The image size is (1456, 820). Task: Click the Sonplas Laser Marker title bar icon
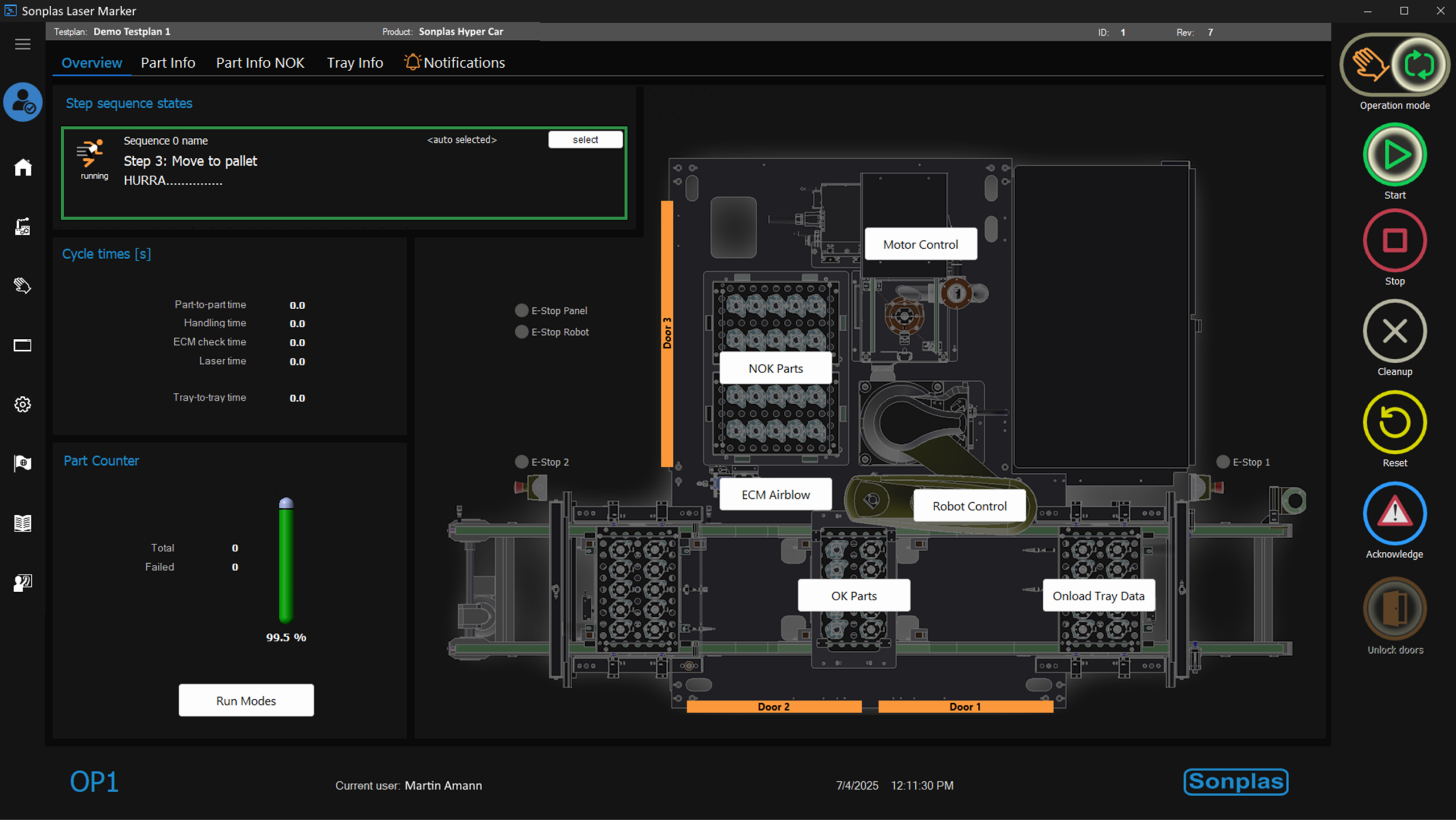coord(10,11)
